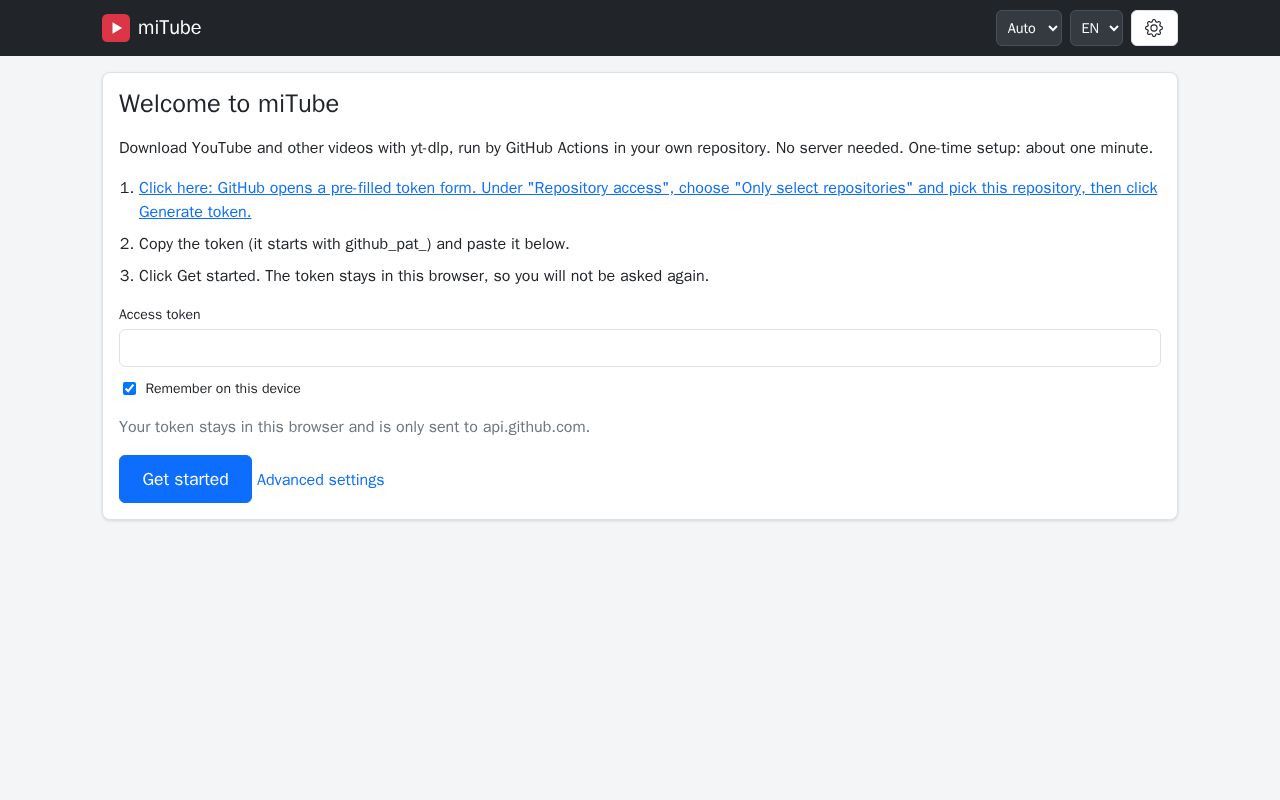Click the token privacy note about api.github.com
1280x800 pixels.
point(354,427)
